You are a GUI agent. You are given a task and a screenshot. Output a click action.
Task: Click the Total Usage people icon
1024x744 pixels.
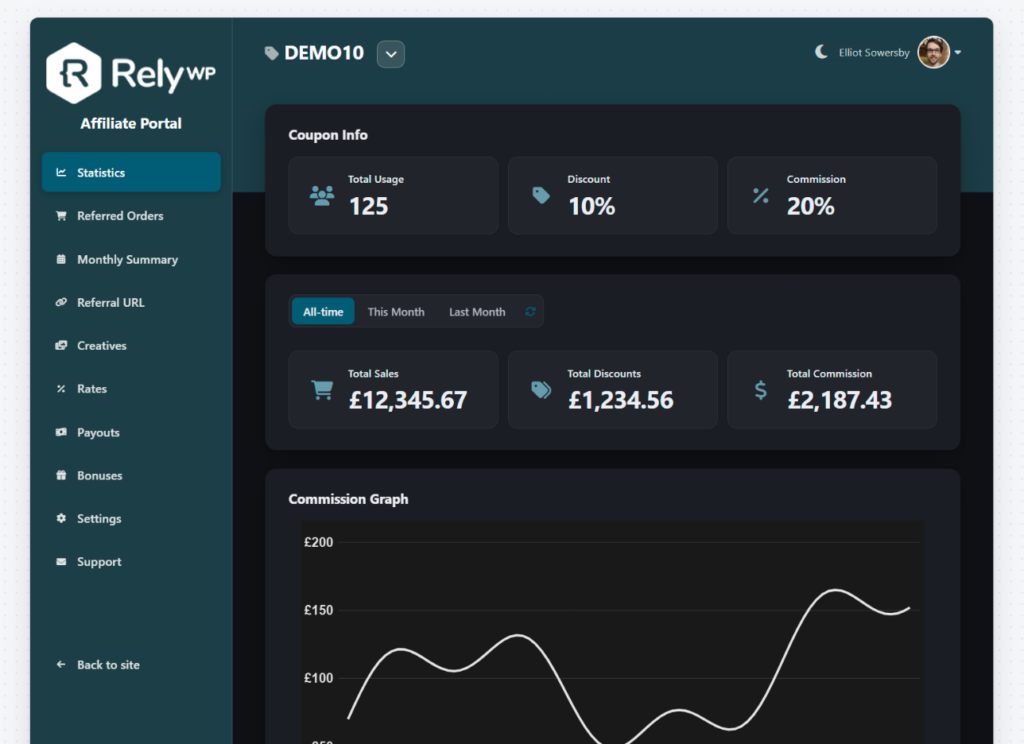coord(322,195)
